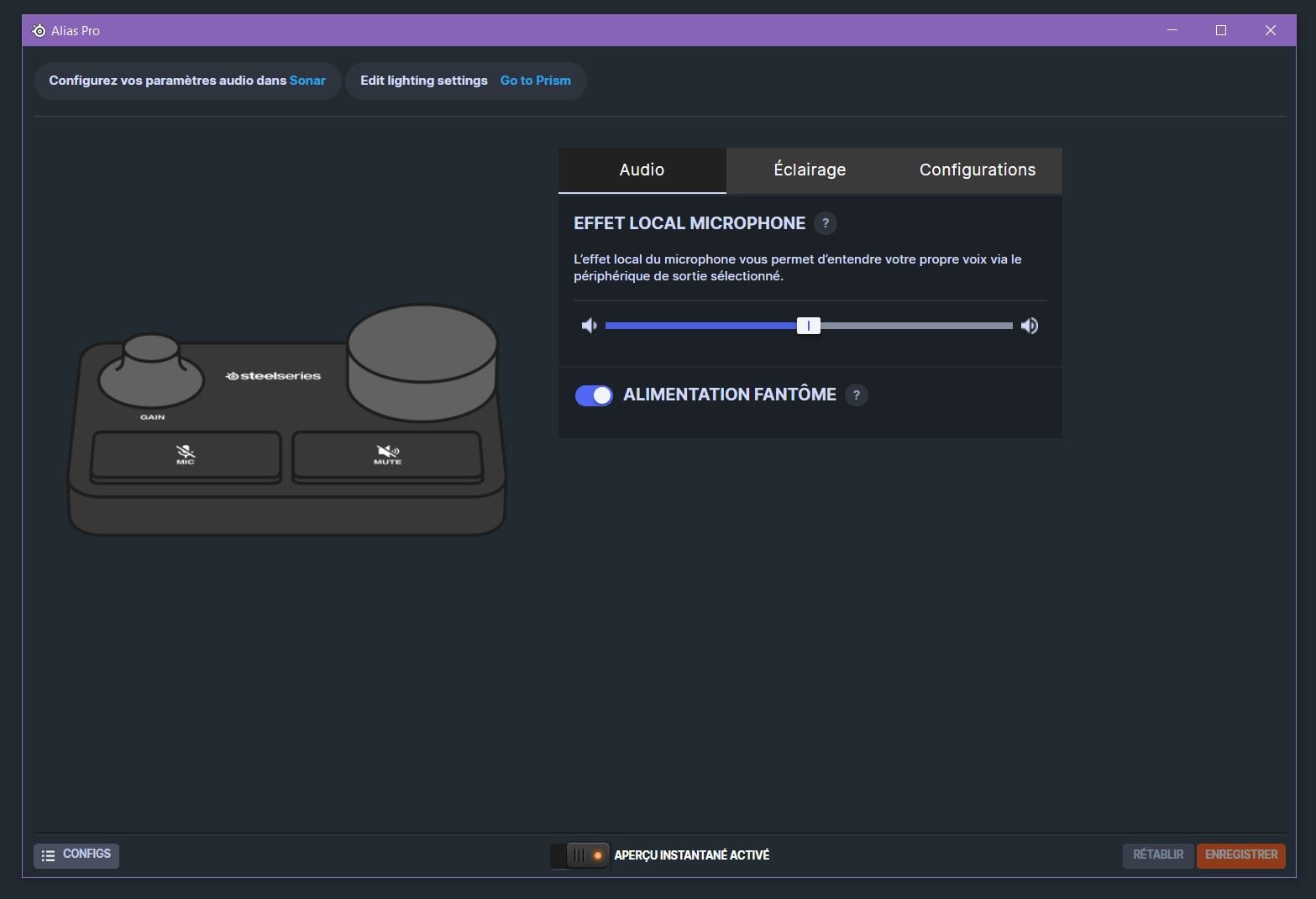Click the help icon beside Effet Local Microphone

[826, 223]
